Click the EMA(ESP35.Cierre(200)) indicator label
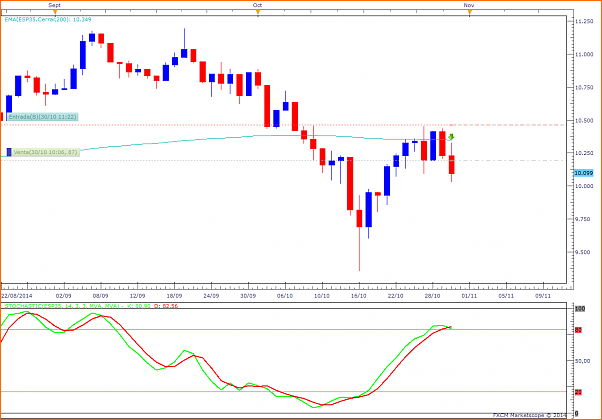This screenshot has width=602, height=420. (48, 19)
